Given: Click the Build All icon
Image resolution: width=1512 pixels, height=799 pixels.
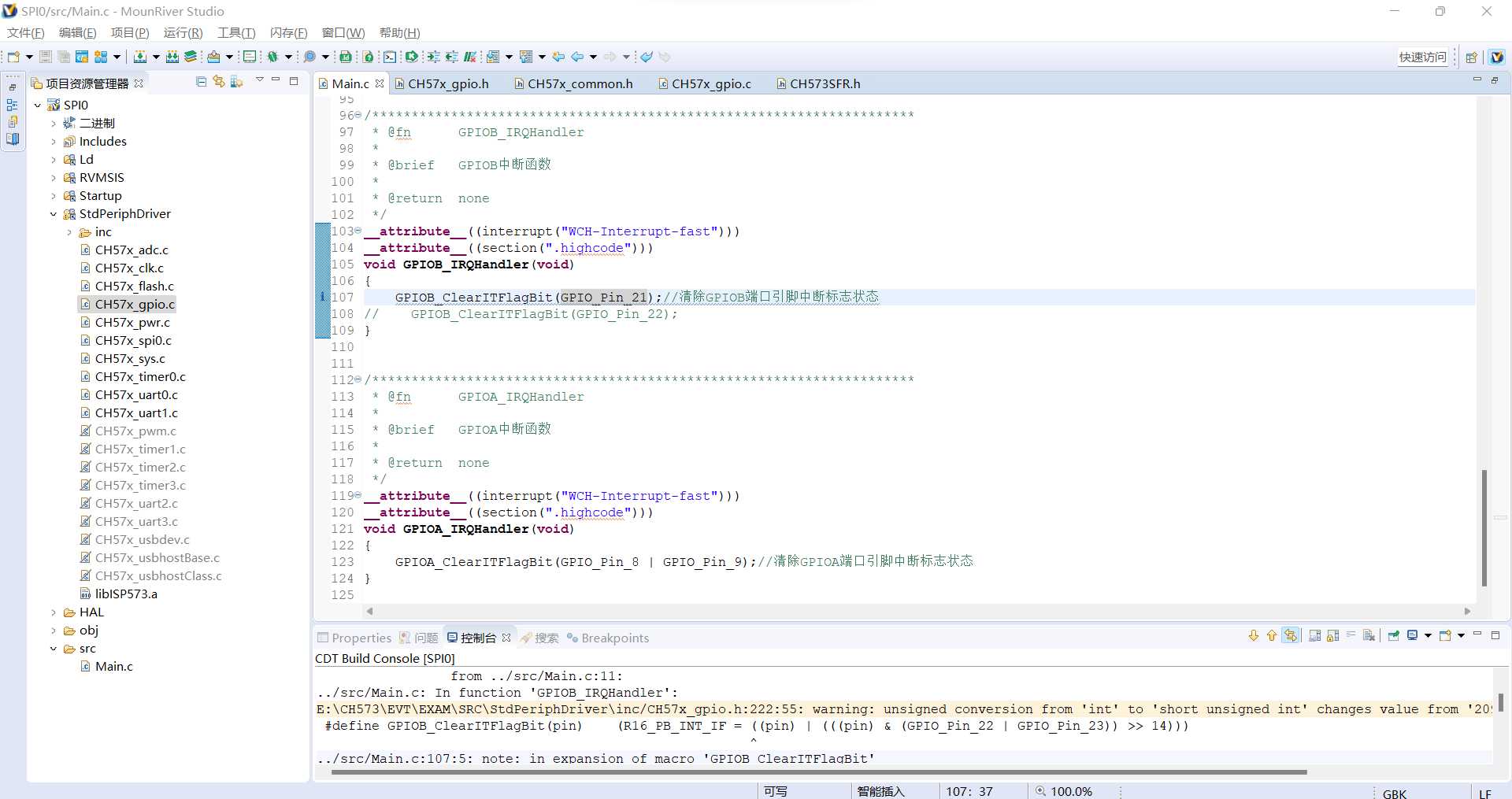Looking at the screenshot, I should point(172,57).
